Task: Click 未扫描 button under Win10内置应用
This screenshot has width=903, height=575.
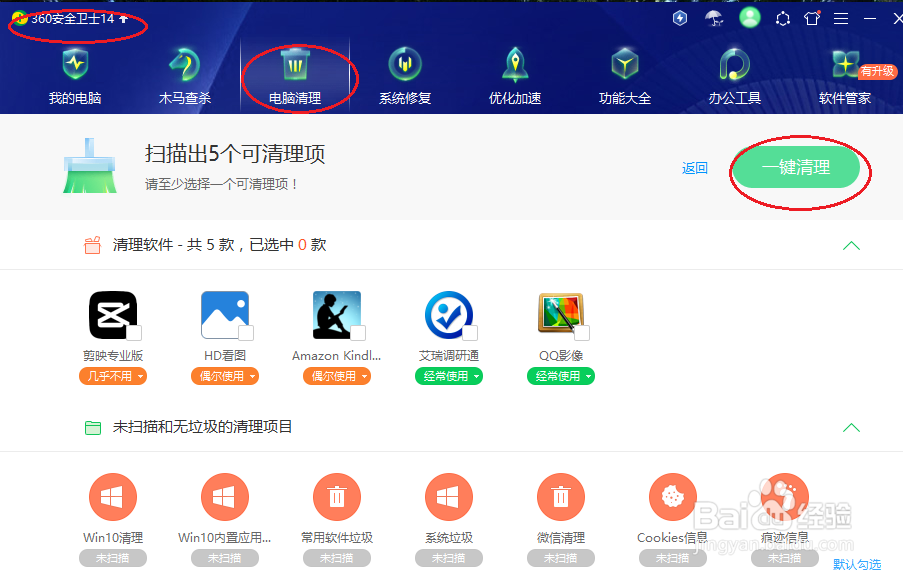Action: tap(225, 558)
